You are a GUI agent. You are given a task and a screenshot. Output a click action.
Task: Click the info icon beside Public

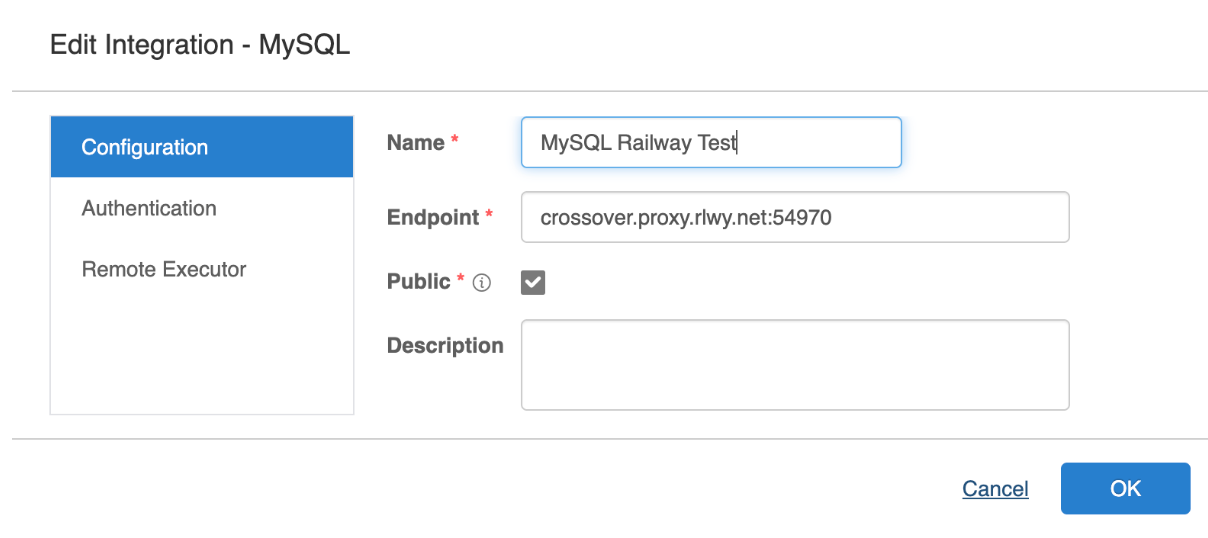482,283
